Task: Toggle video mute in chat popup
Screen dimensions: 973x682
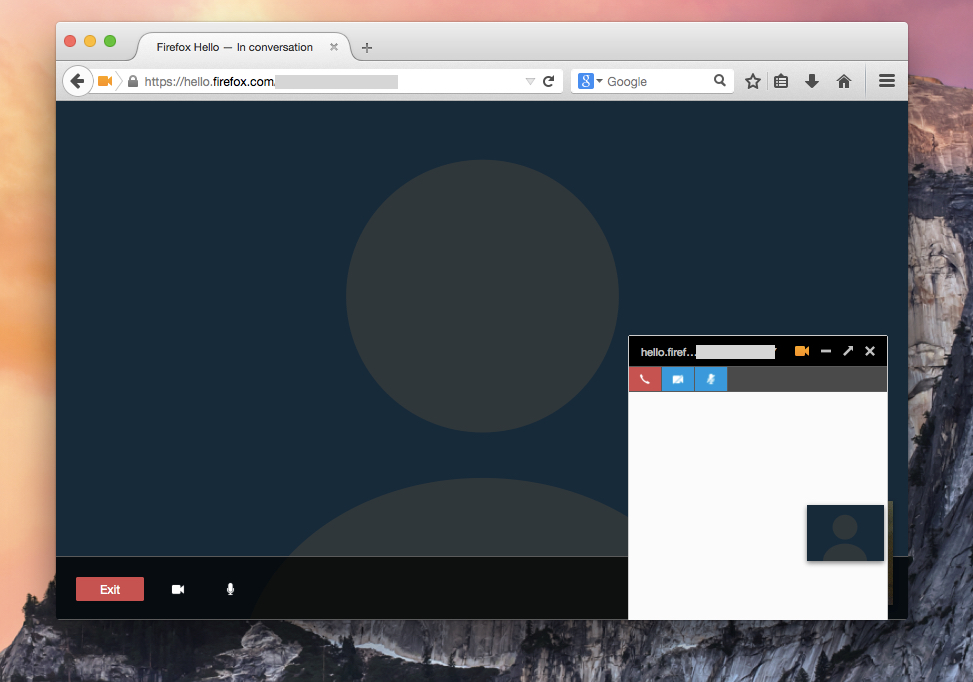Action: [x=678, y=379]
